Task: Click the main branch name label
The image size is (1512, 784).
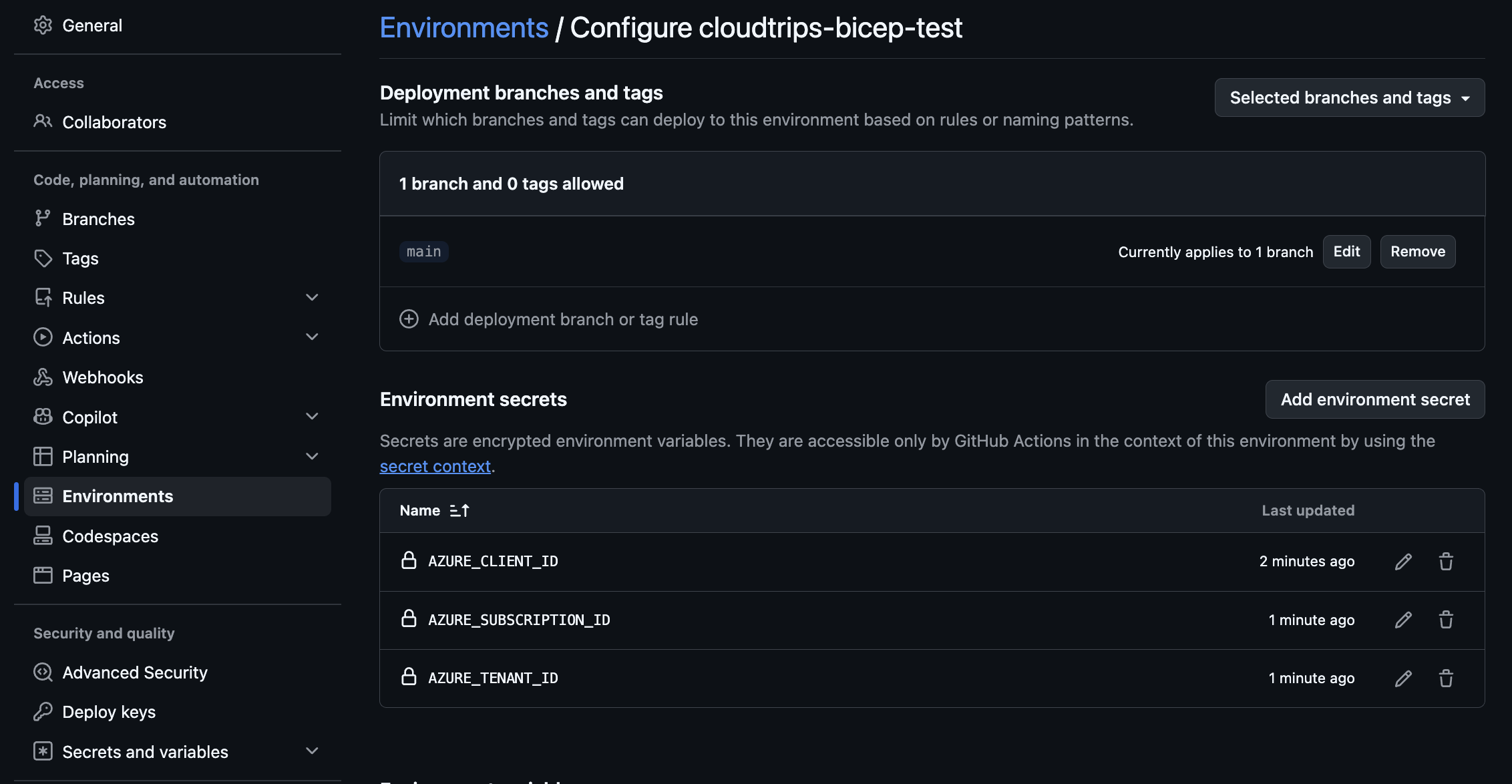Action: (423, 252)
